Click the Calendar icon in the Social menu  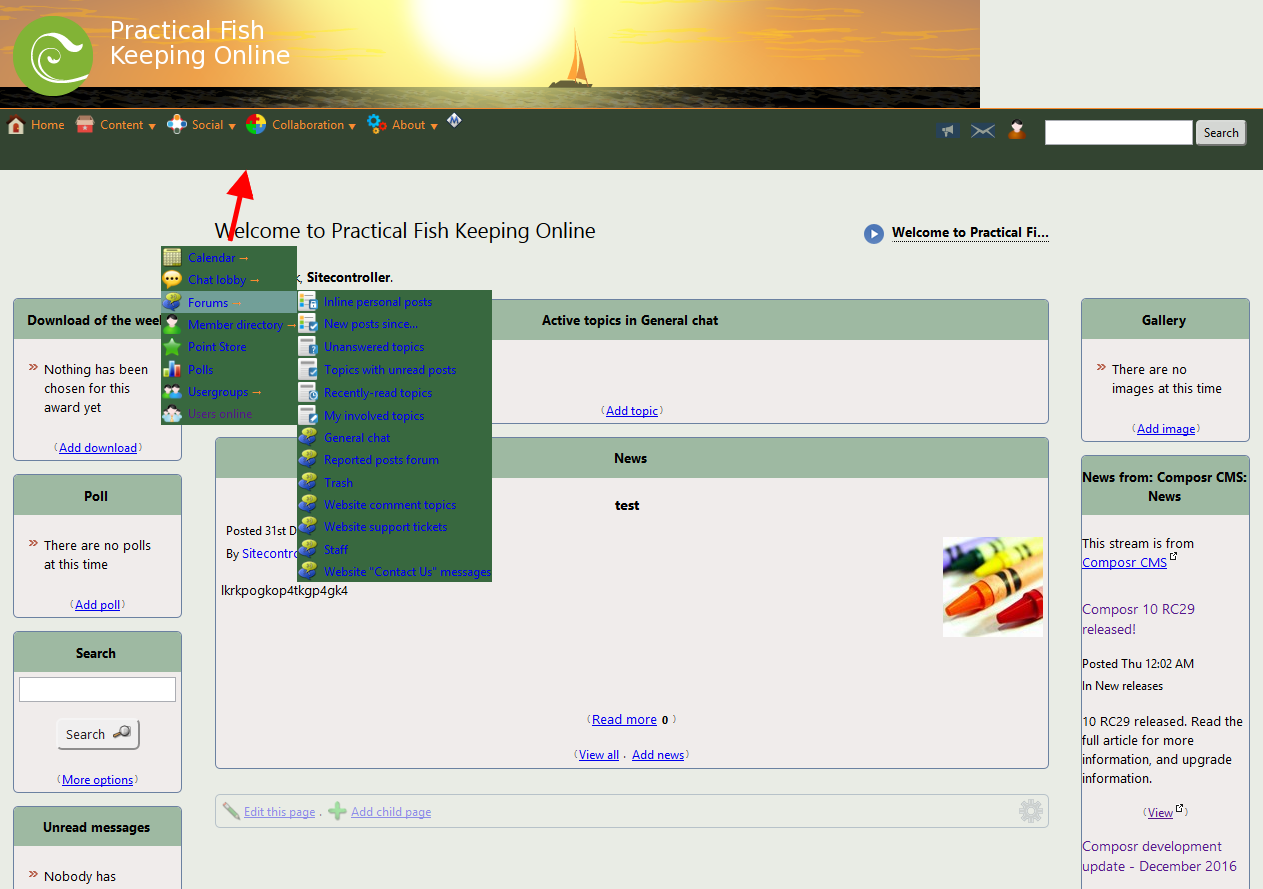pos(172,257)
